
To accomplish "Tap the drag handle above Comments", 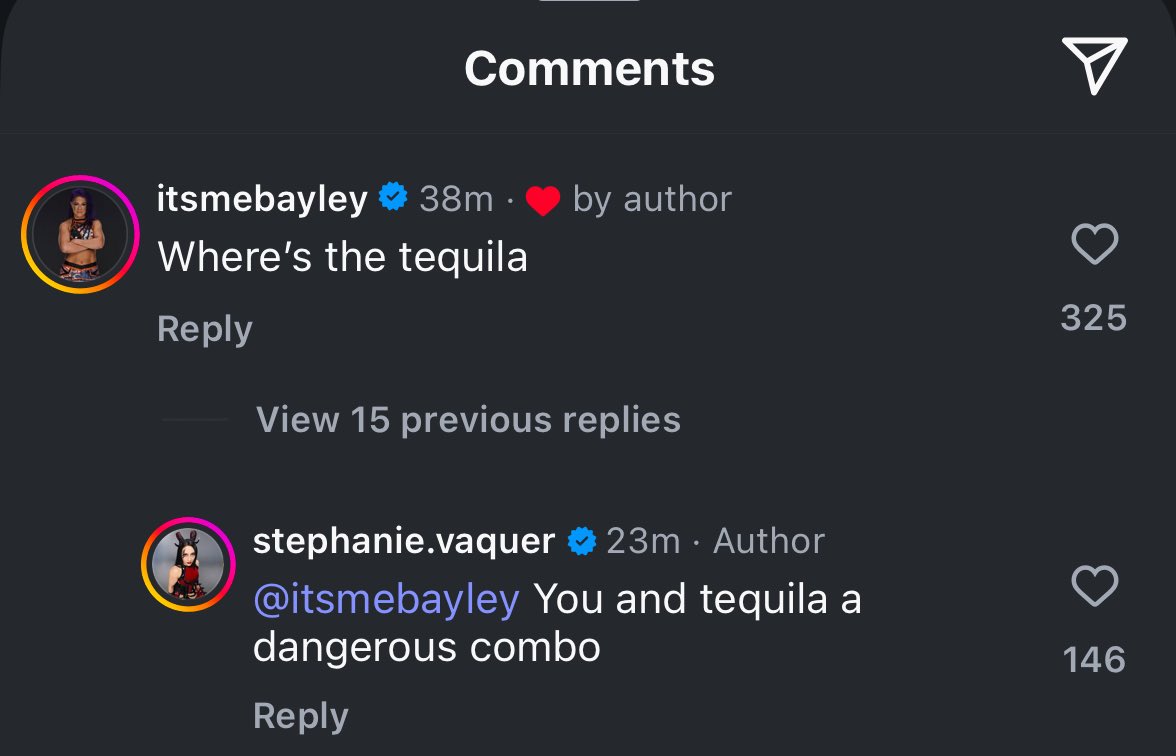I will click(588, 3).
